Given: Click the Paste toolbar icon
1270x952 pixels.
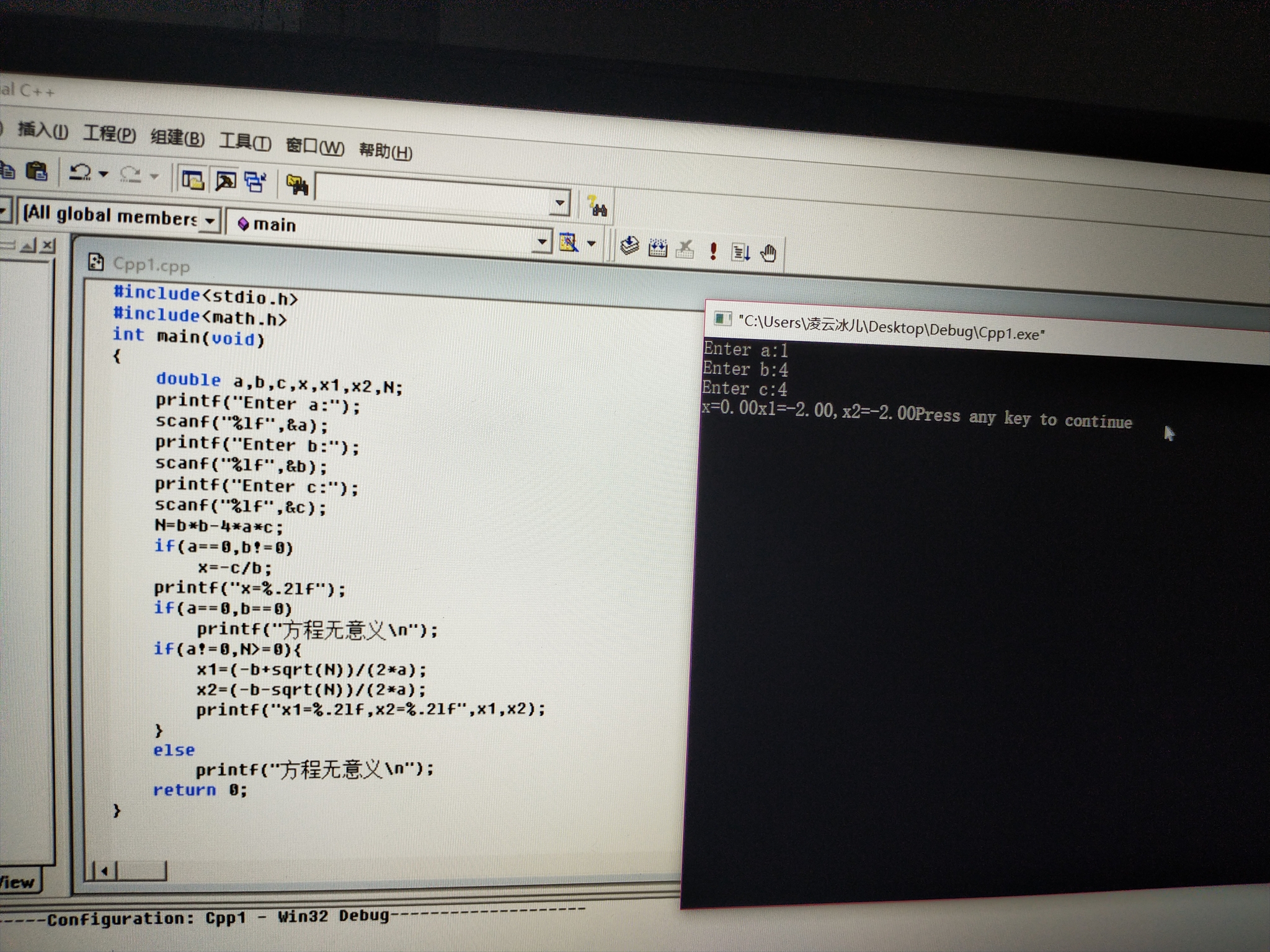Looking at the screenshot, I should click(37, 170).
